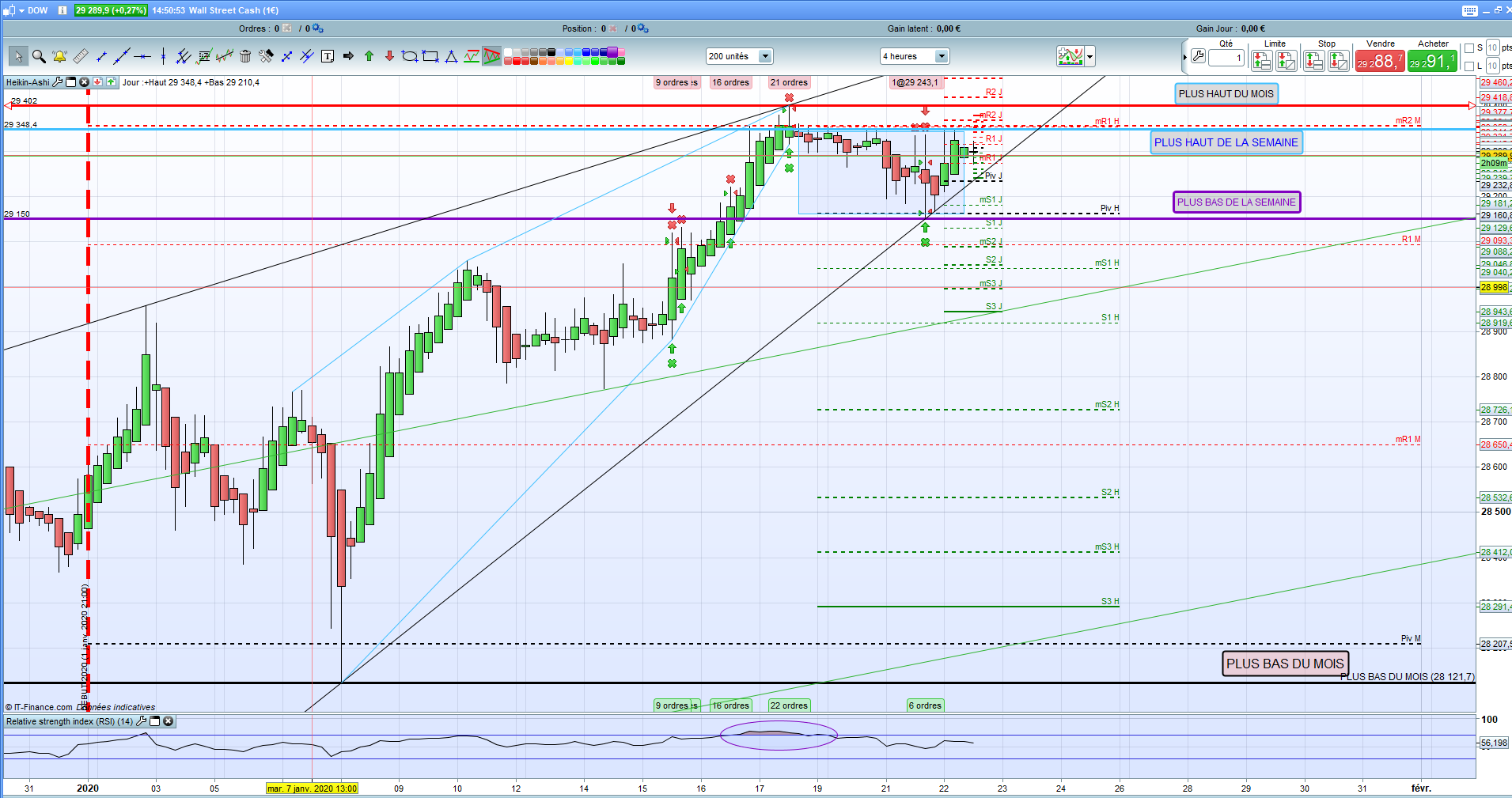Click the trash bin delete-objects icon
This screenshot has height=798, width=1512.
pos(245,56)
